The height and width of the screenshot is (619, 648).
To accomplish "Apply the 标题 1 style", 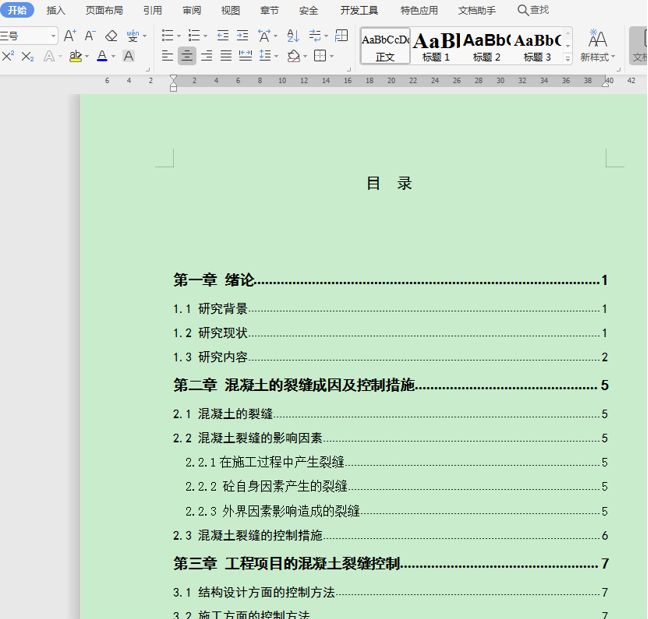I will click(436, 46).
